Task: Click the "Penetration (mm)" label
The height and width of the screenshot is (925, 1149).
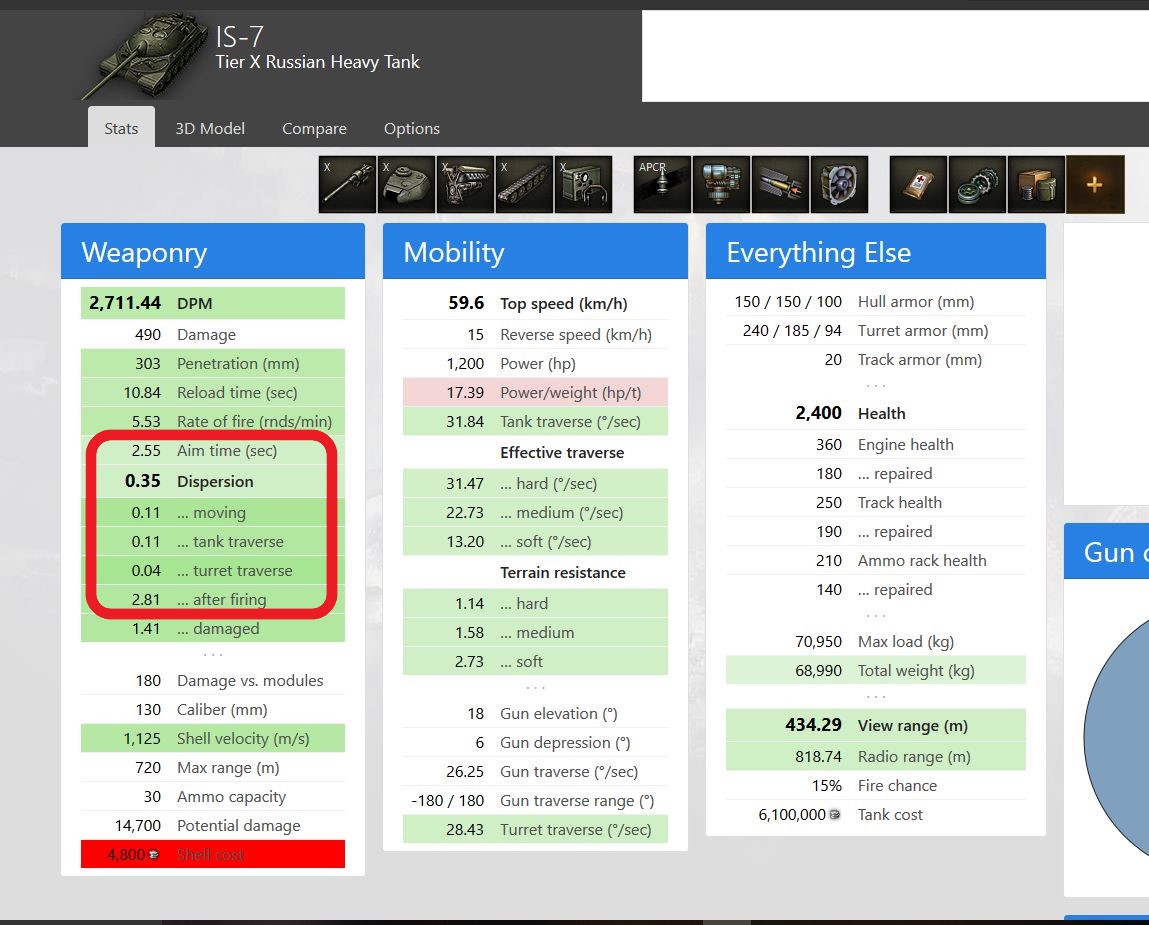Action: (x=238, y=364)
